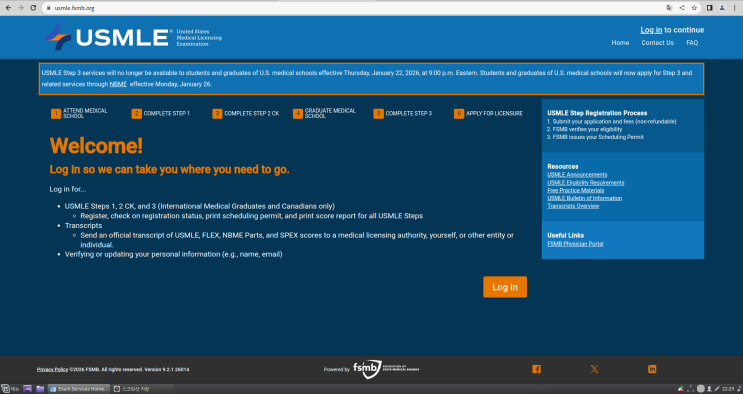The width and height of the screenshot is (743, 394).
Task: Open the Contact Us menu item
Action: pos(657,43)
